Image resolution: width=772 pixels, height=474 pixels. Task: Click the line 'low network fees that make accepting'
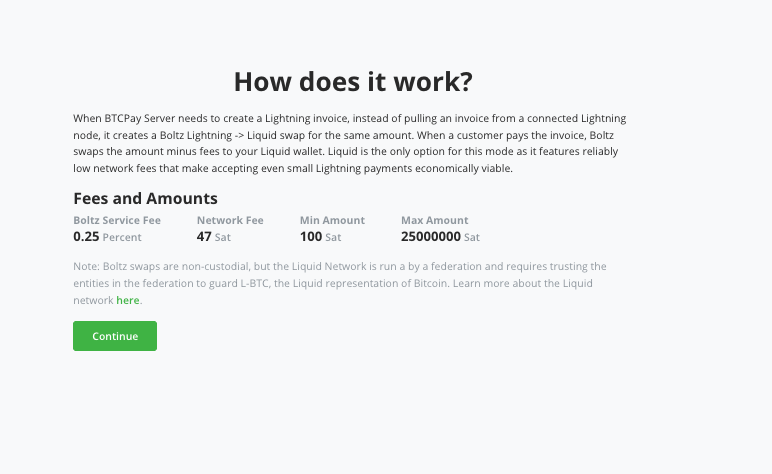[293, 169]
